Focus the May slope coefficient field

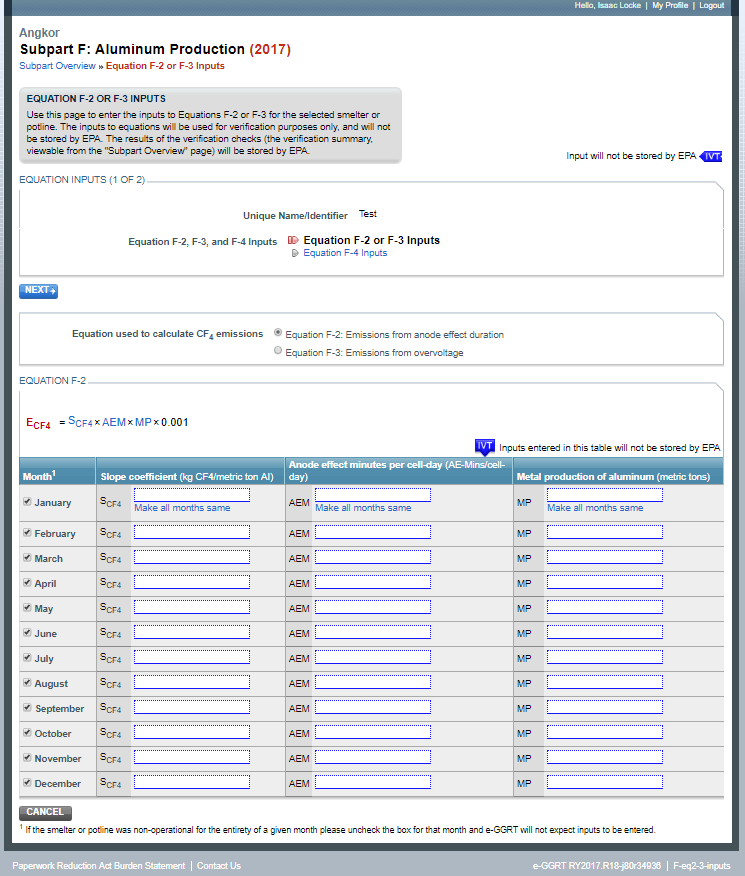click(192, 607)
